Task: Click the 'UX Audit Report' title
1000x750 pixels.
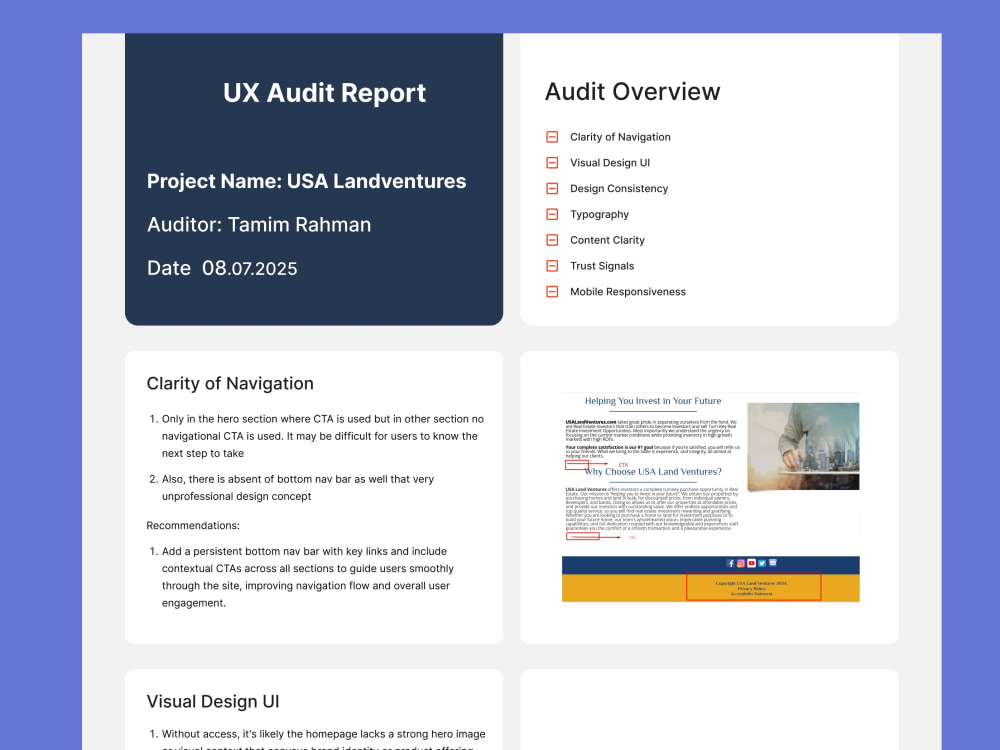Action: click(x=324, y=93)
